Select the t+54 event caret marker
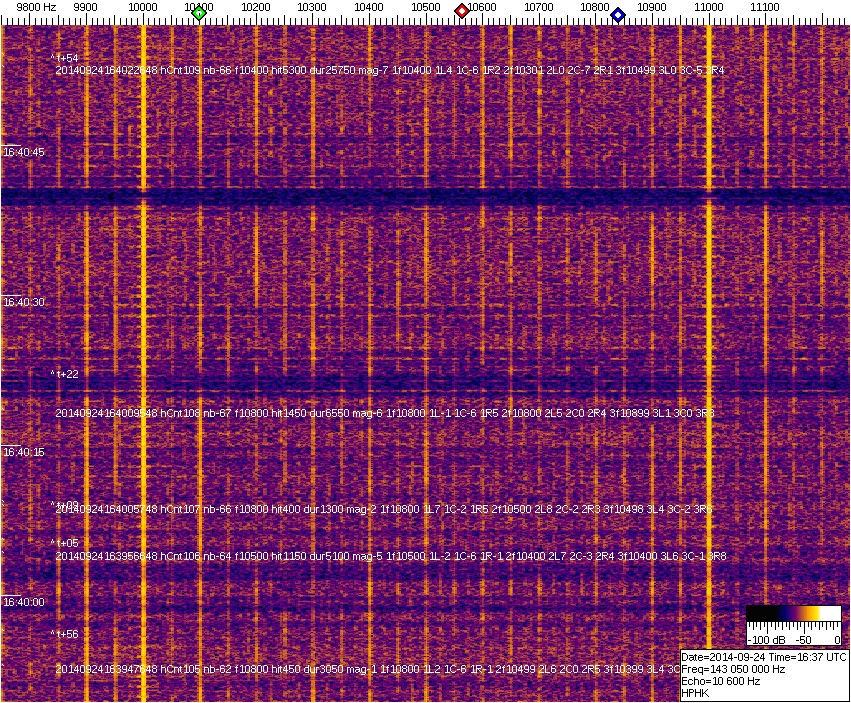The width and height of the screenshot is (851, 703). point(64,58)
